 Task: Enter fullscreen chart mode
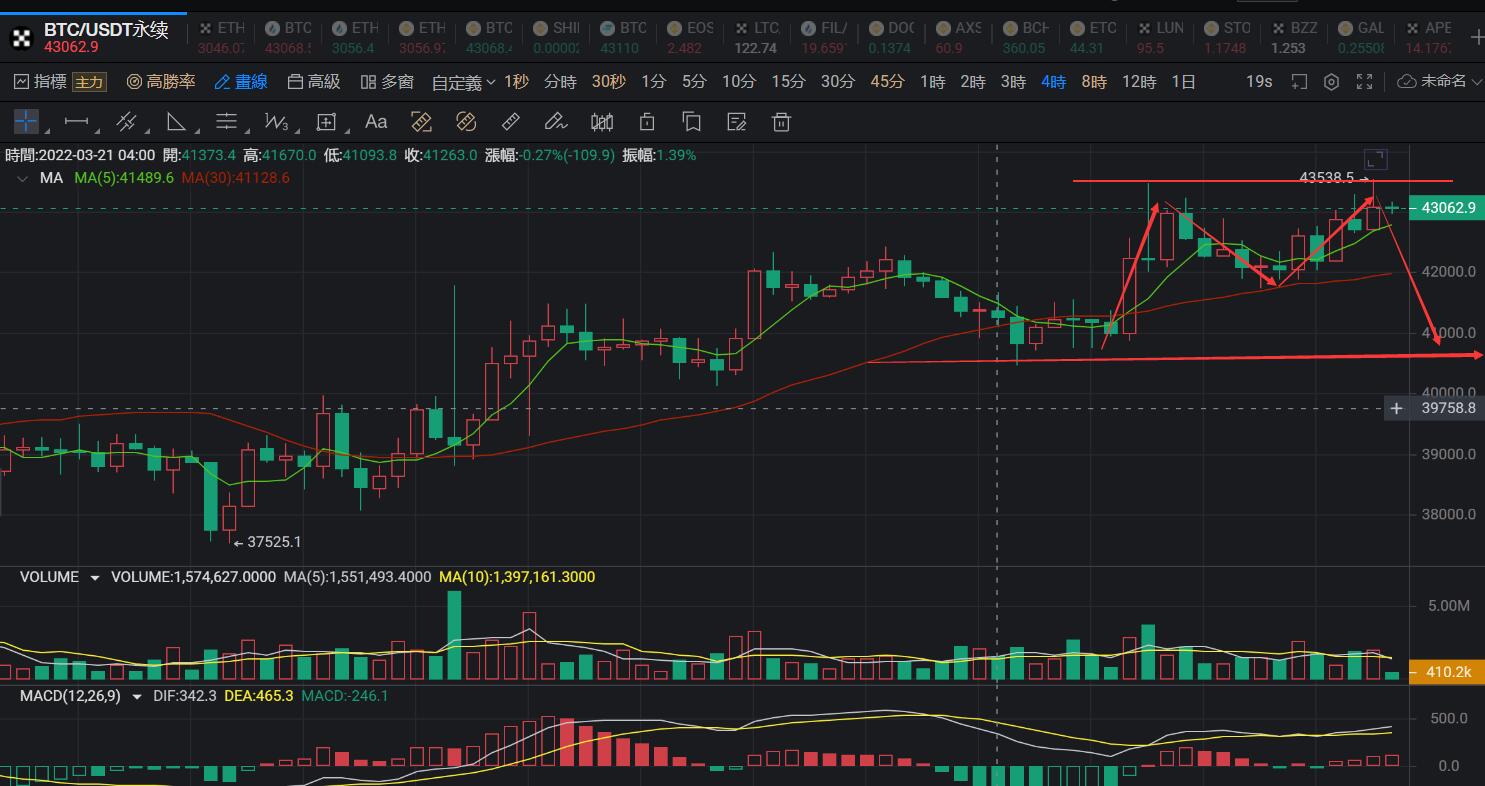coord(1364,82)
